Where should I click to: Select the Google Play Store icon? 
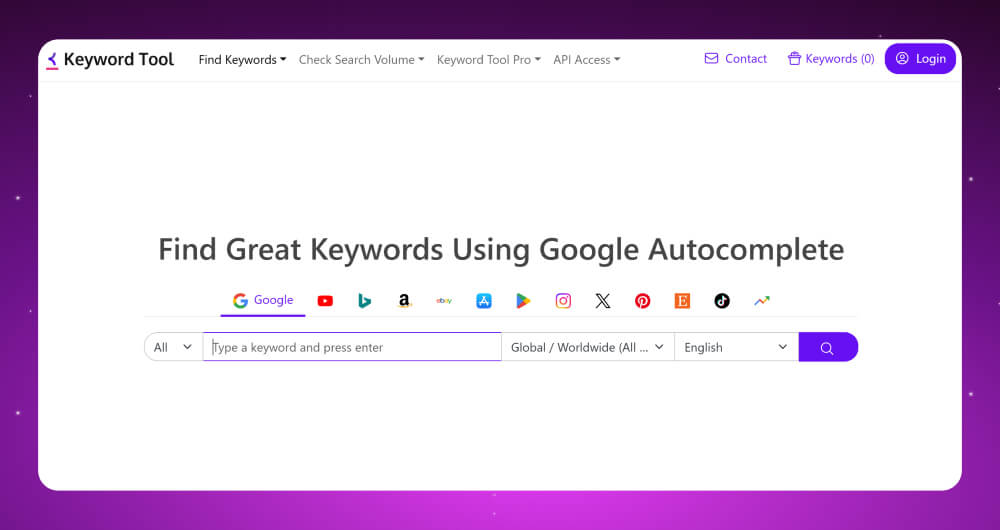(524, 301)
